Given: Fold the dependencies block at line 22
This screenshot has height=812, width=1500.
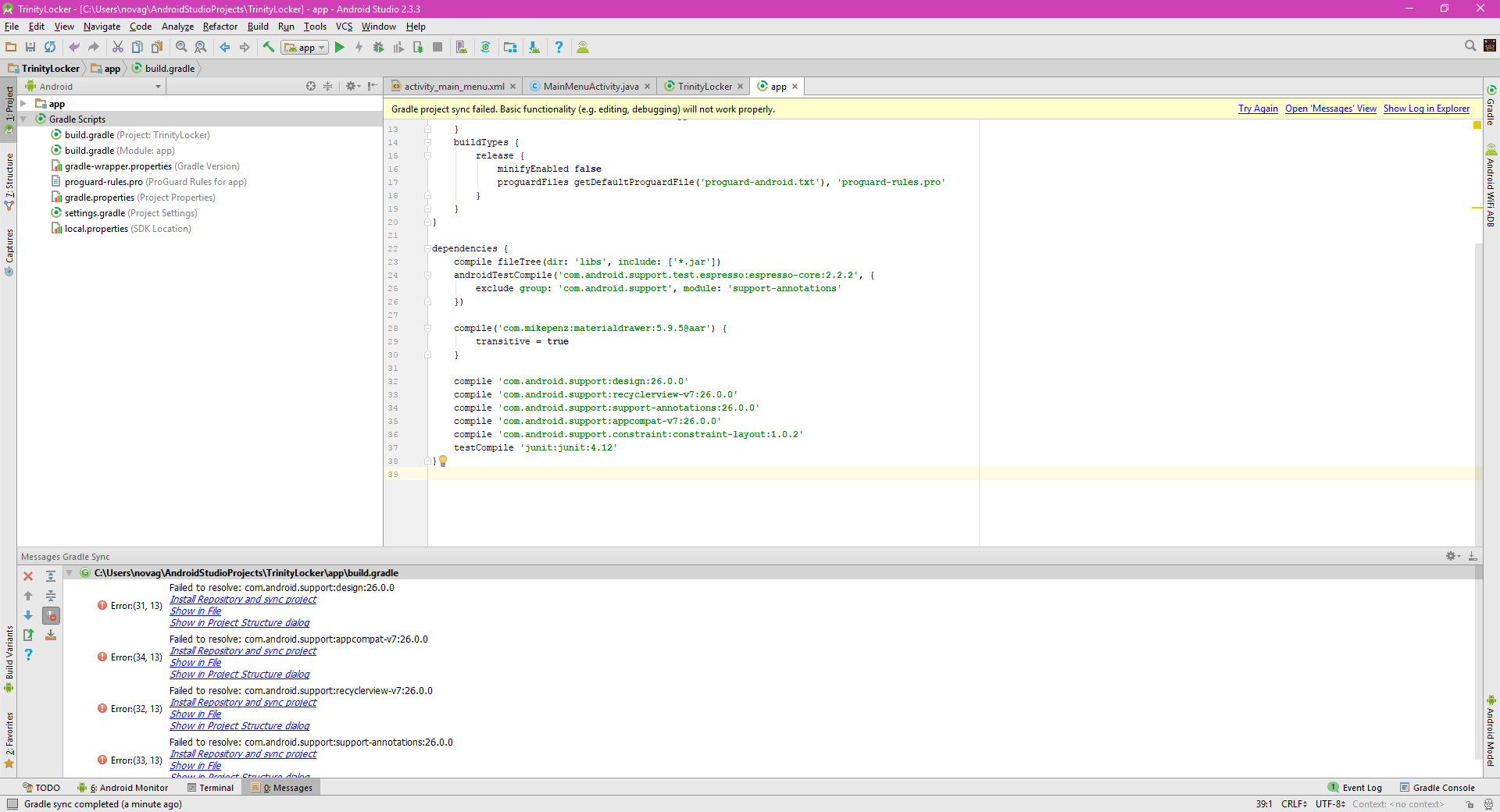Looking at the screenshot, I should pos(427,249).
